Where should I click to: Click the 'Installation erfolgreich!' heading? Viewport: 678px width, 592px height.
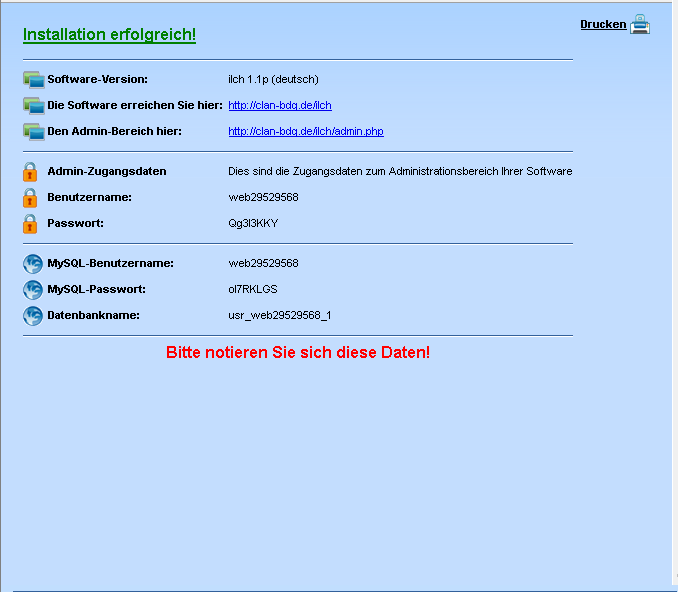109,35
